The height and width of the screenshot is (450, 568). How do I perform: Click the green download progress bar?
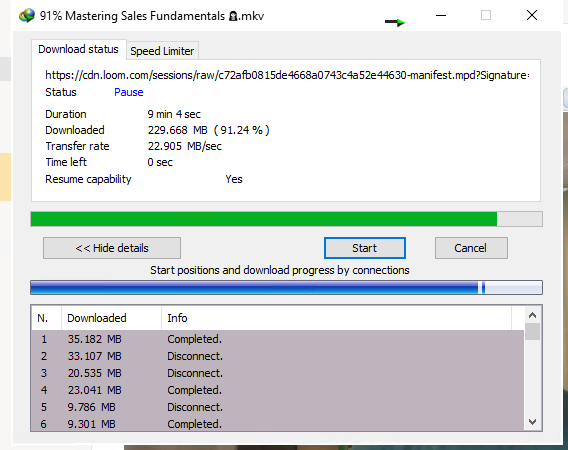click(287, 219)
